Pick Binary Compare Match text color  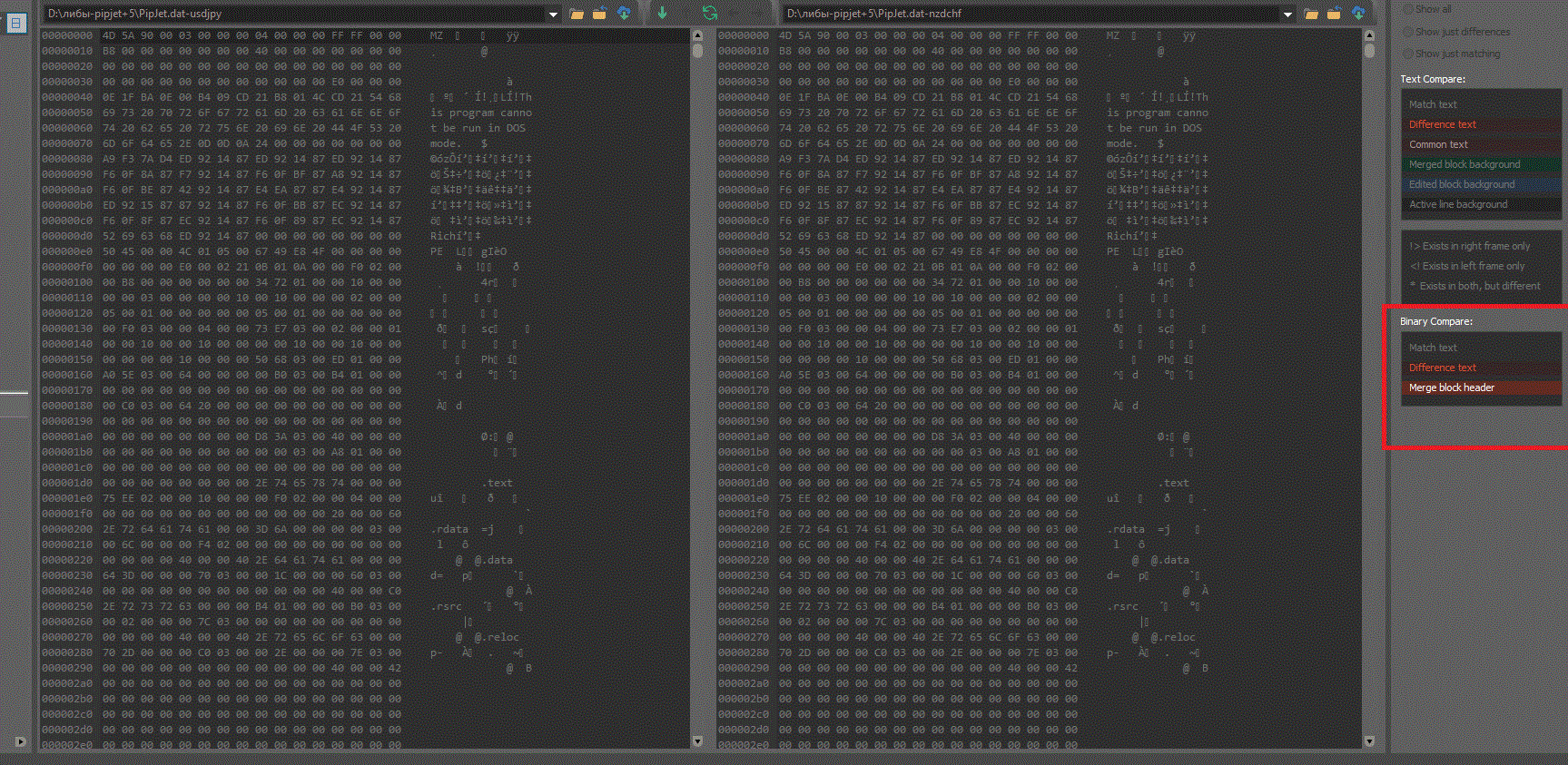click(1480, 348)
